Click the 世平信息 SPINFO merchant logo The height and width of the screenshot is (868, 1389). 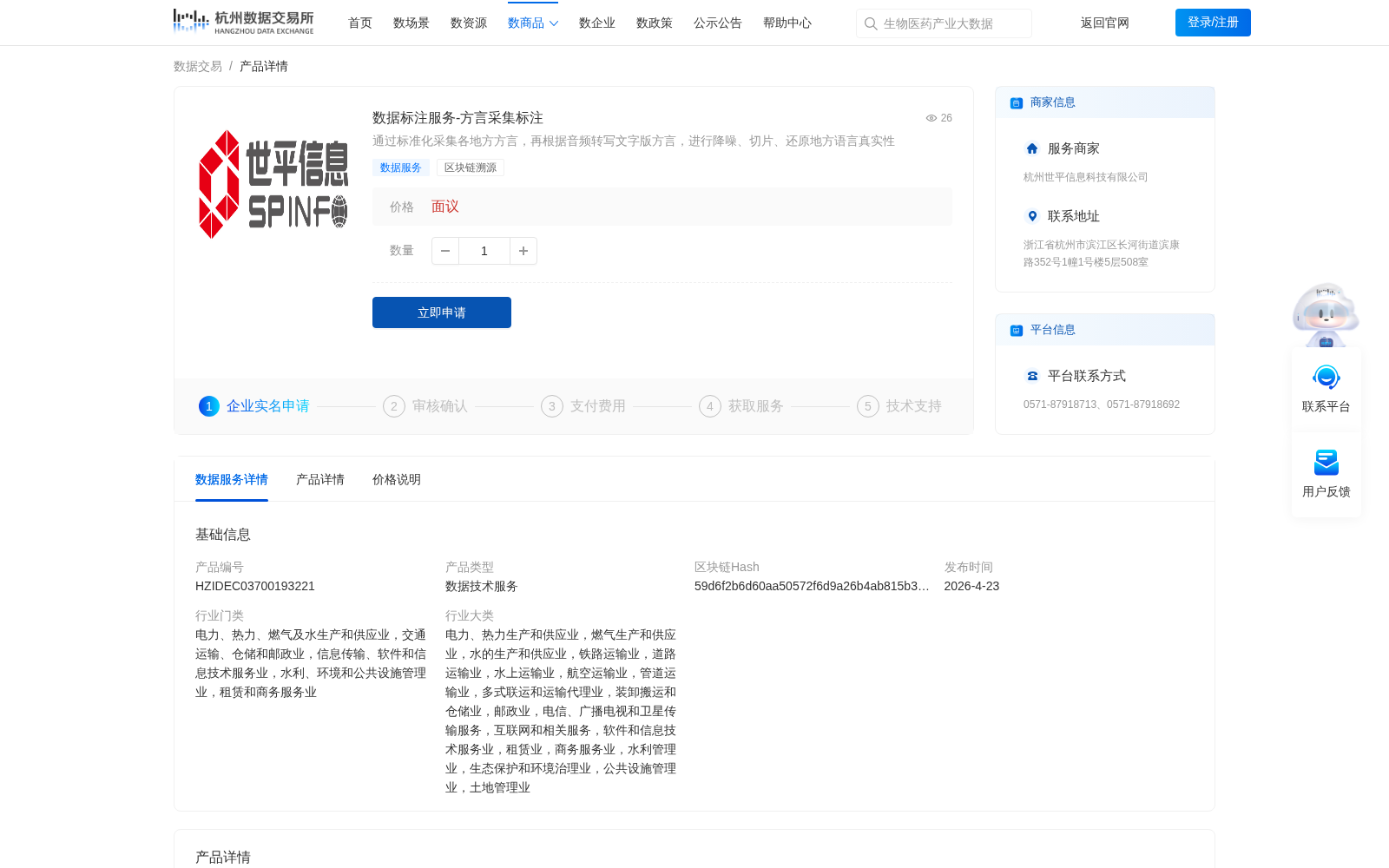click(x=273, y=184)
